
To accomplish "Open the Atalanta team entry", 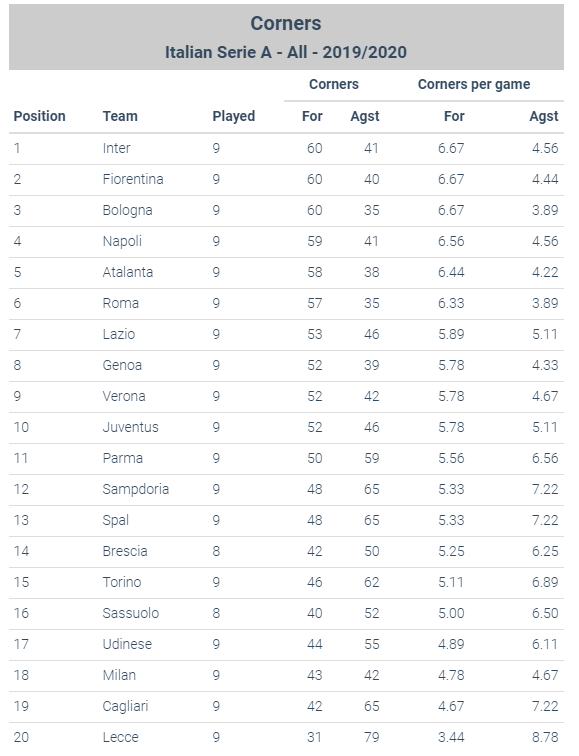I will (x=127, y=272).
